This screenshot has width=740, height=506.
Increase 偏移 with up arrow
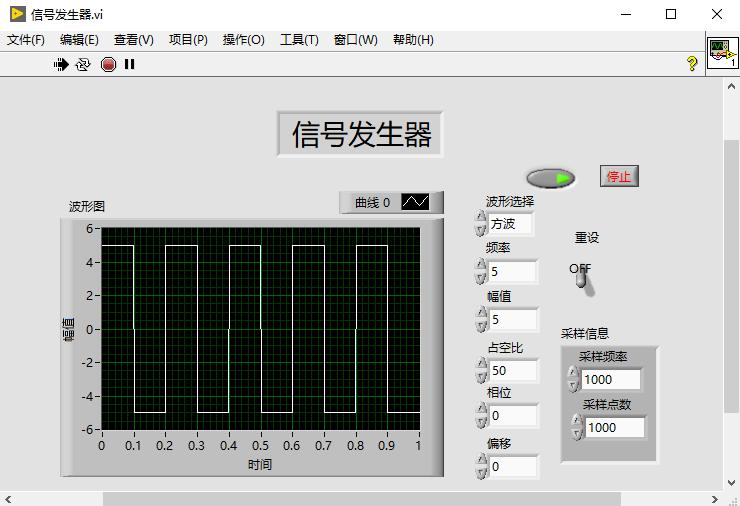[481, 460]
